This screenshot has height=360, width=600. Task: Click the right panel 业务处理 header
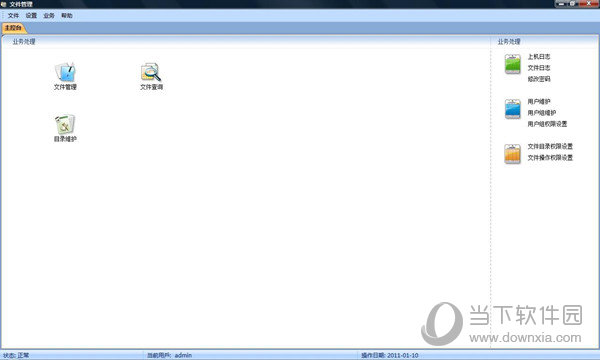tap(509, 41)
